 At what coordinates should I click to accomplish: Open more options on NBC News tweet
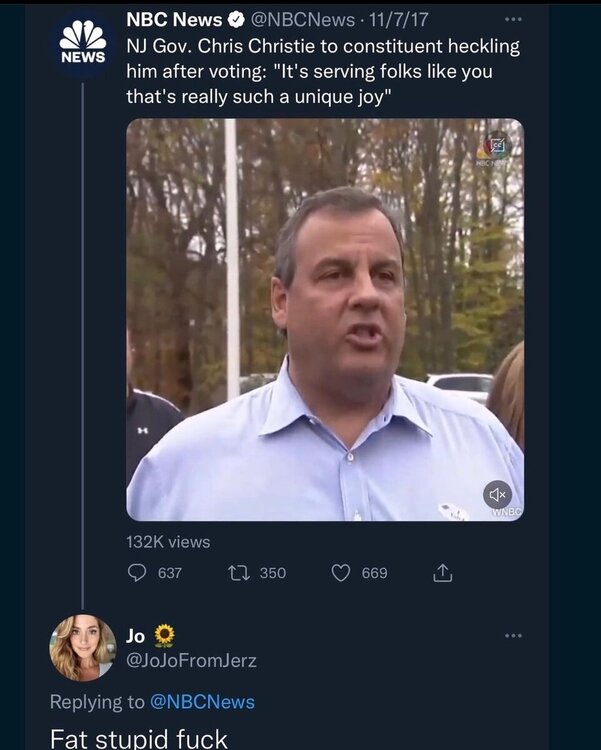pos(513,19)
